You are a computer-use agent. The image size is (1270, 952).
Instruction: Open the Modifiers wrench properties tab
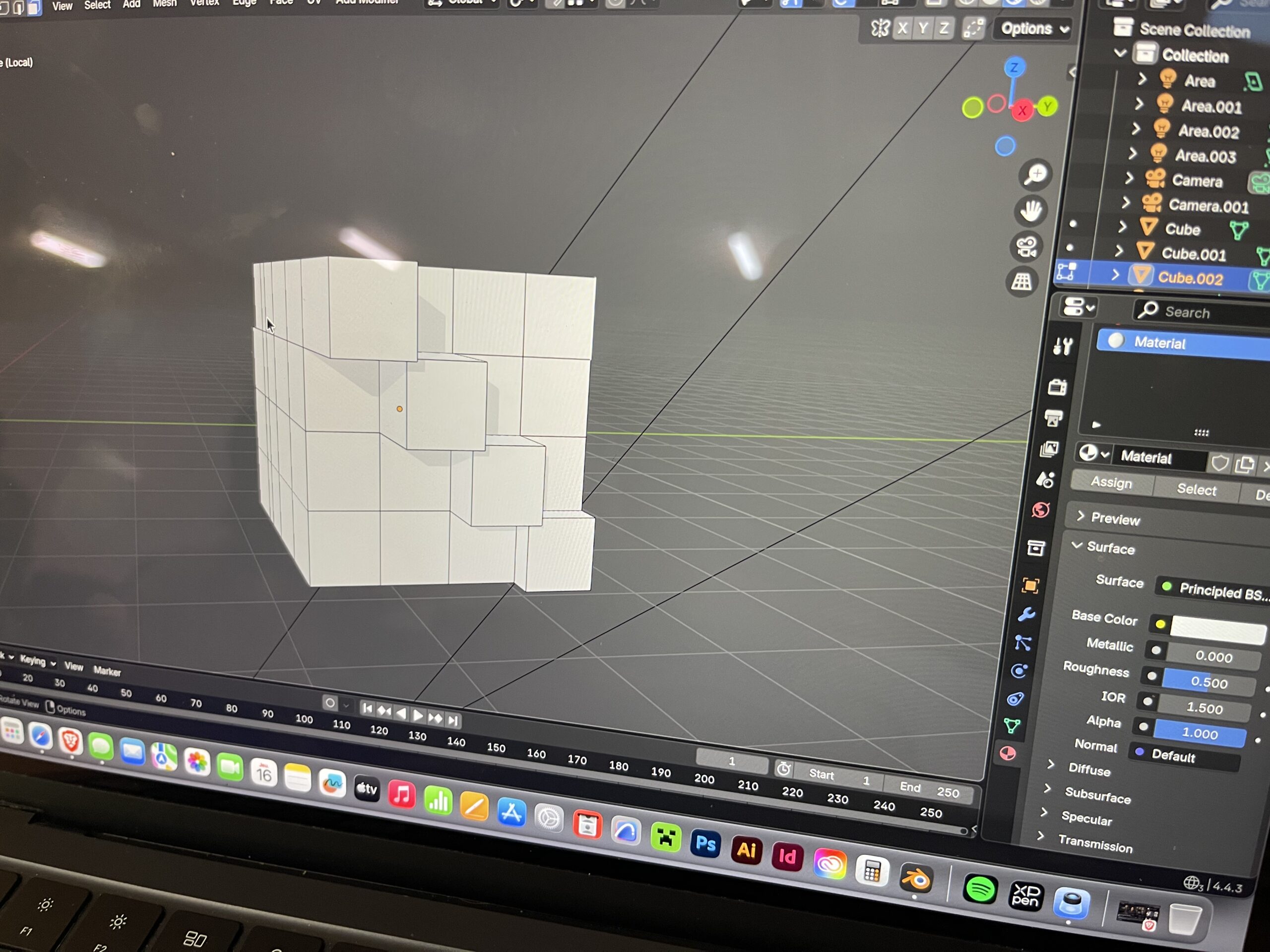point(1026,614)
